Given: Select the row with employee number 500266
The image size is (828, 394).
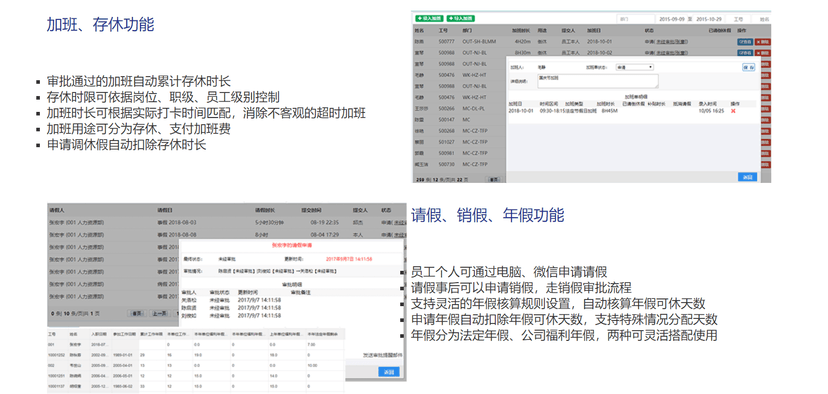Looking at the screenshot, I should [x=459, y=109].
